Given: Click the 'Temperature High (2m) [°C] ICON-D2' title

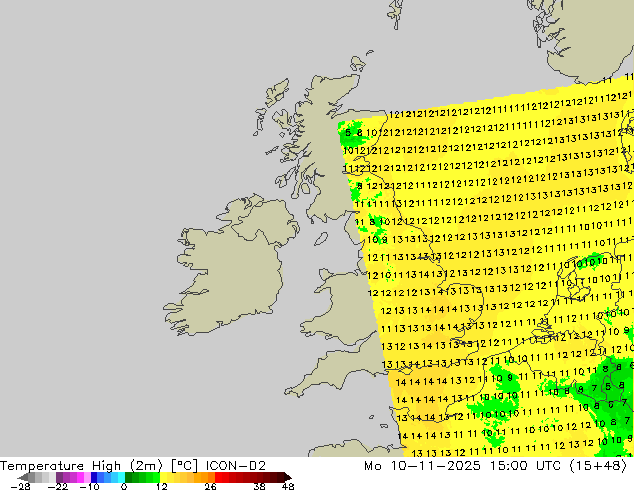Looking at the screenshot, I should pos(133,466).
